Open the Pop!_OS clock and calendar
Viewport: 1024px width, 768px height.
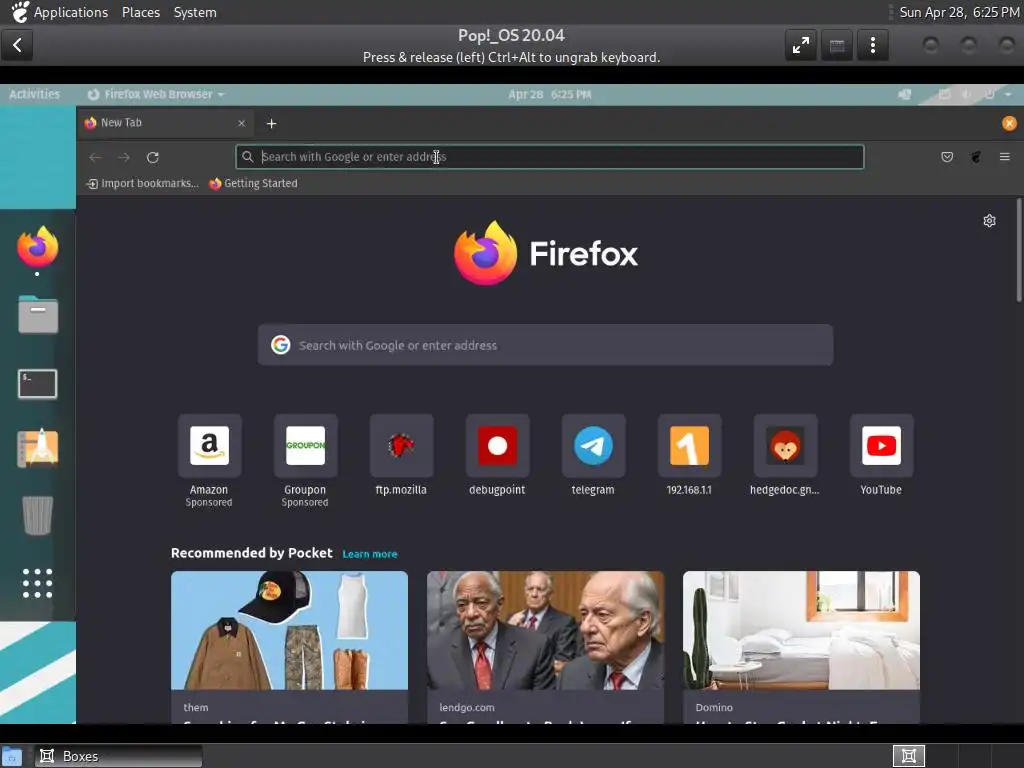[550, 94]
